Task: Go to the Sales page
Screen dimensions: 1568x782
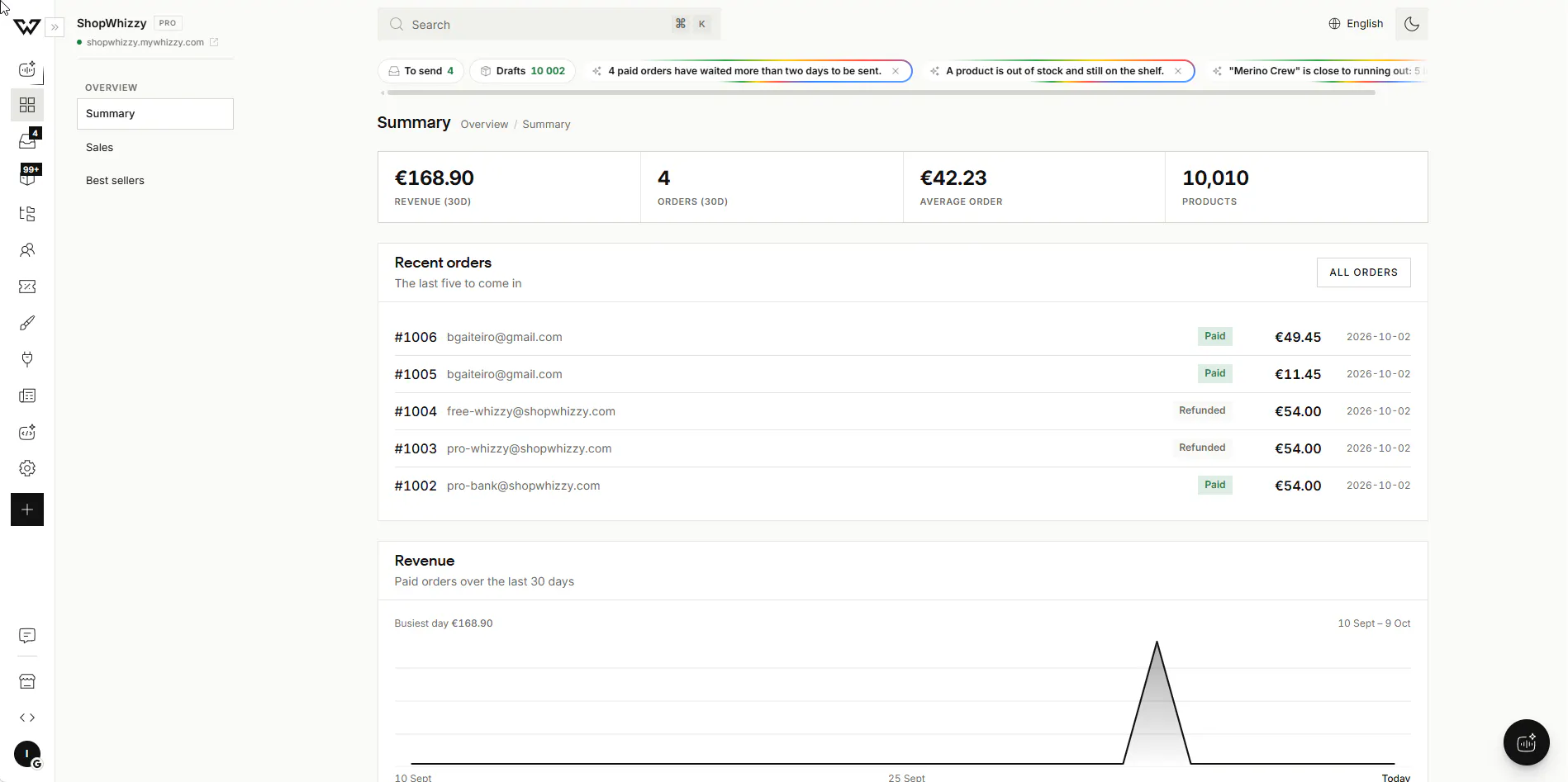Action: pyautogui.click(x=155, y=148)
